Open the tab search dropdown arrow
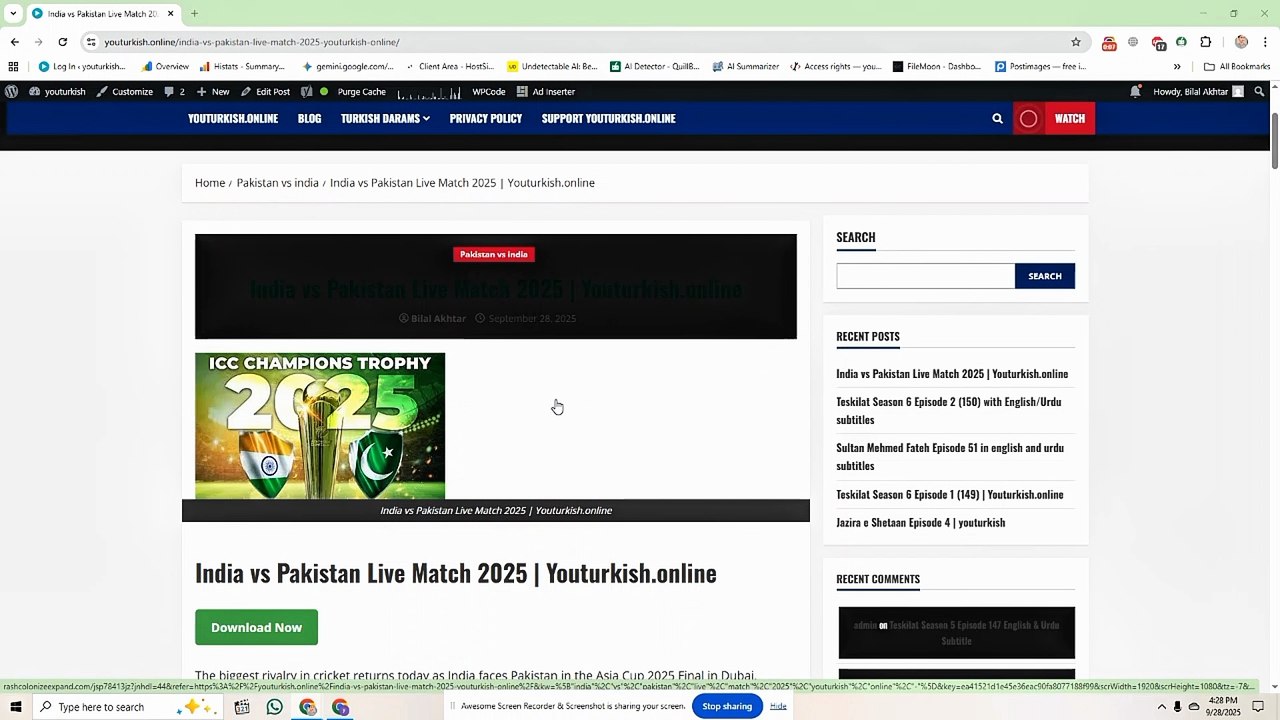Image resolution: width=1280 pixels, height=720 pixels. (13, 14)
